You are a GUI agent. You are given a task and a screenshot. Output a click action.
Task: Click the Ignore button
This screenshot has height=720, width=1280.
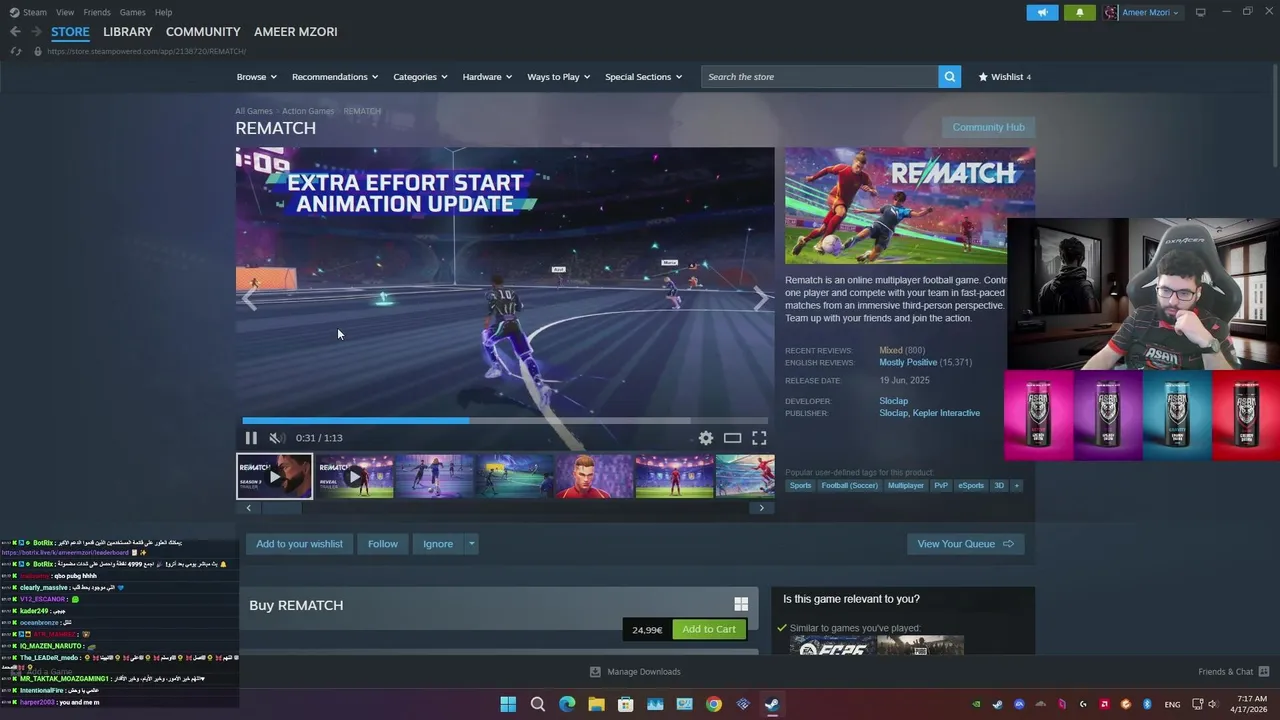438,544
